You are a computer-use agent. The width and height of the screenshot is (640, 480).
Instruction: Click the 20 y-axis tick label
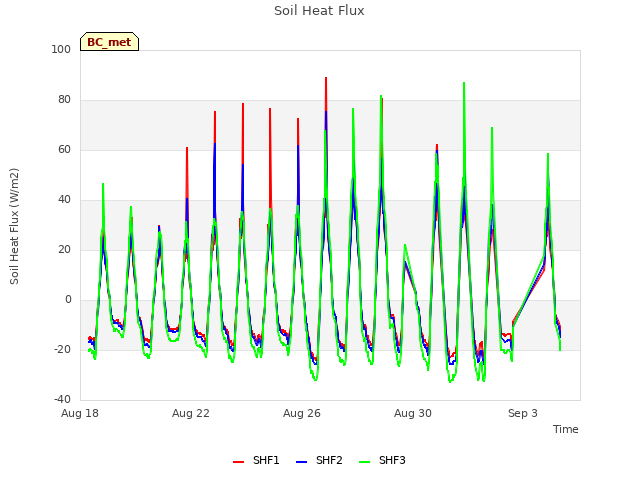click(x=64, y=249)
